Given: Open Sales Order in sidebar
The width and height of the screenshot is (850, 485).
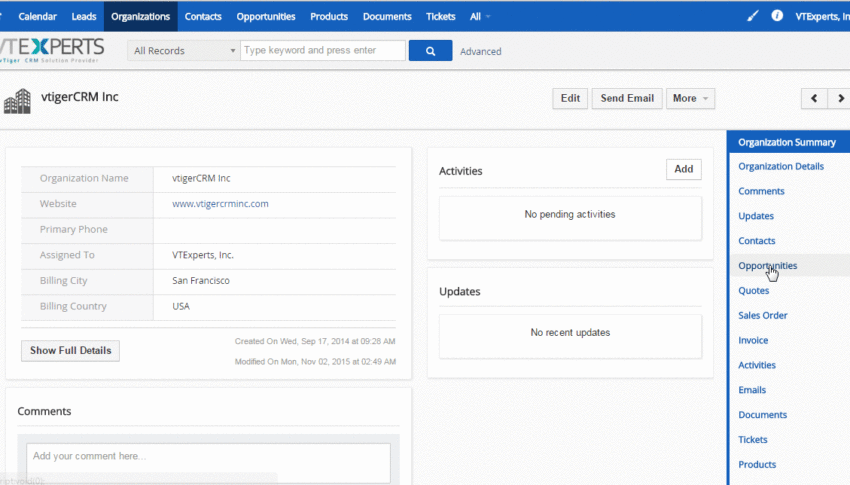Looking at the screenshot, I should pos(763,315).
